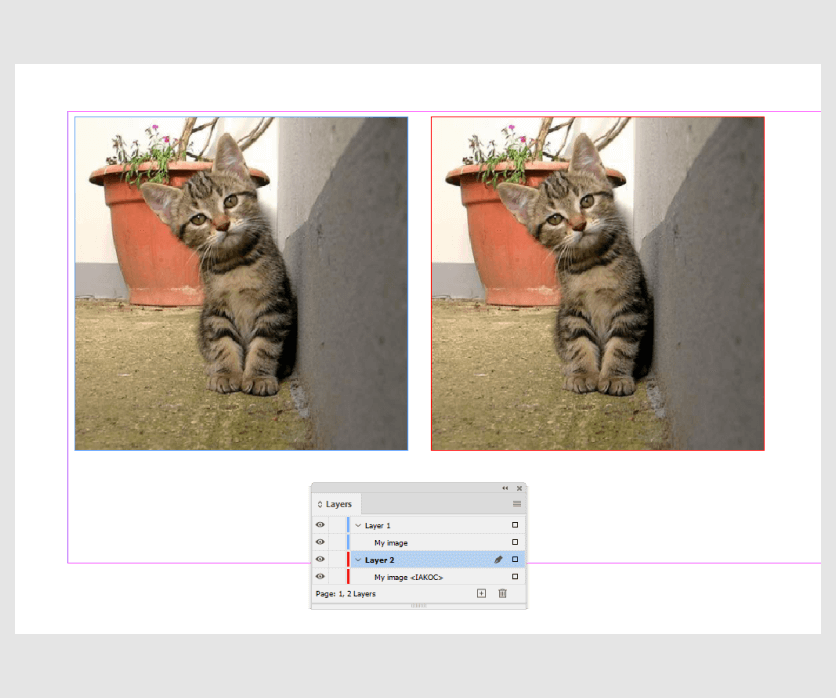
Task: Click the selection box beside My image <IAKOC>
Action: point(514,575)
